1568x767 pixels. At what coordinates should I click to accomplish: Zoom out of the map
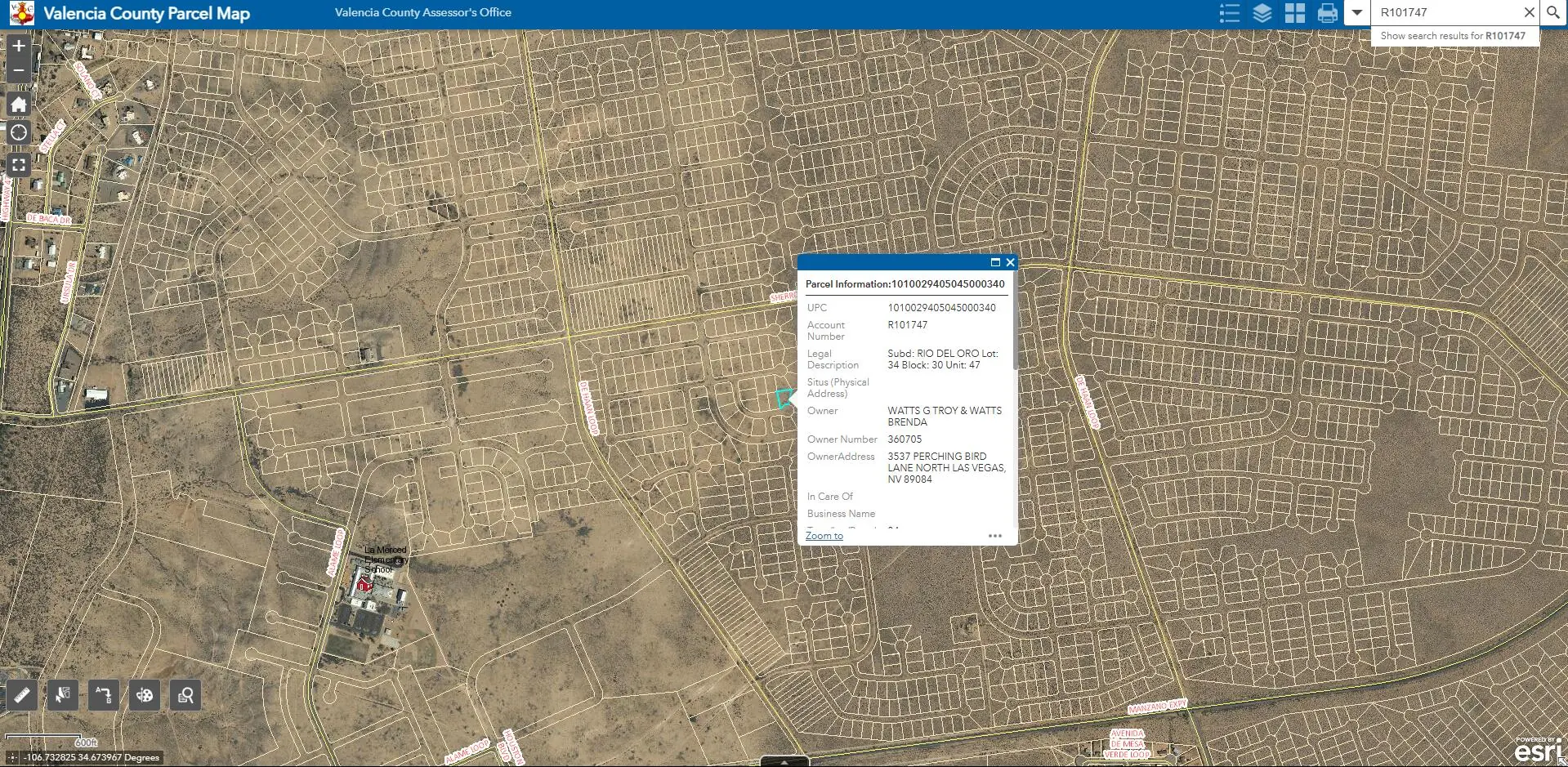click(x=19, y=70)
